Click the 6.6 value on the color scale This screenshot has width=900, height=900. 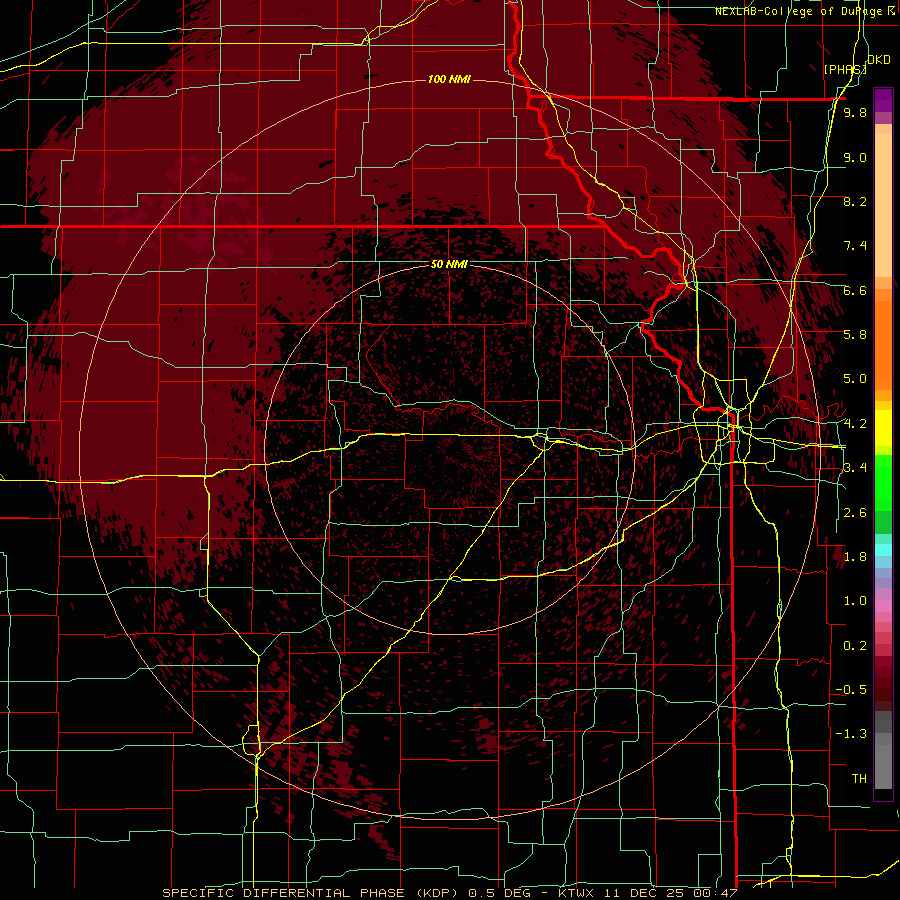tap(855, 290)
